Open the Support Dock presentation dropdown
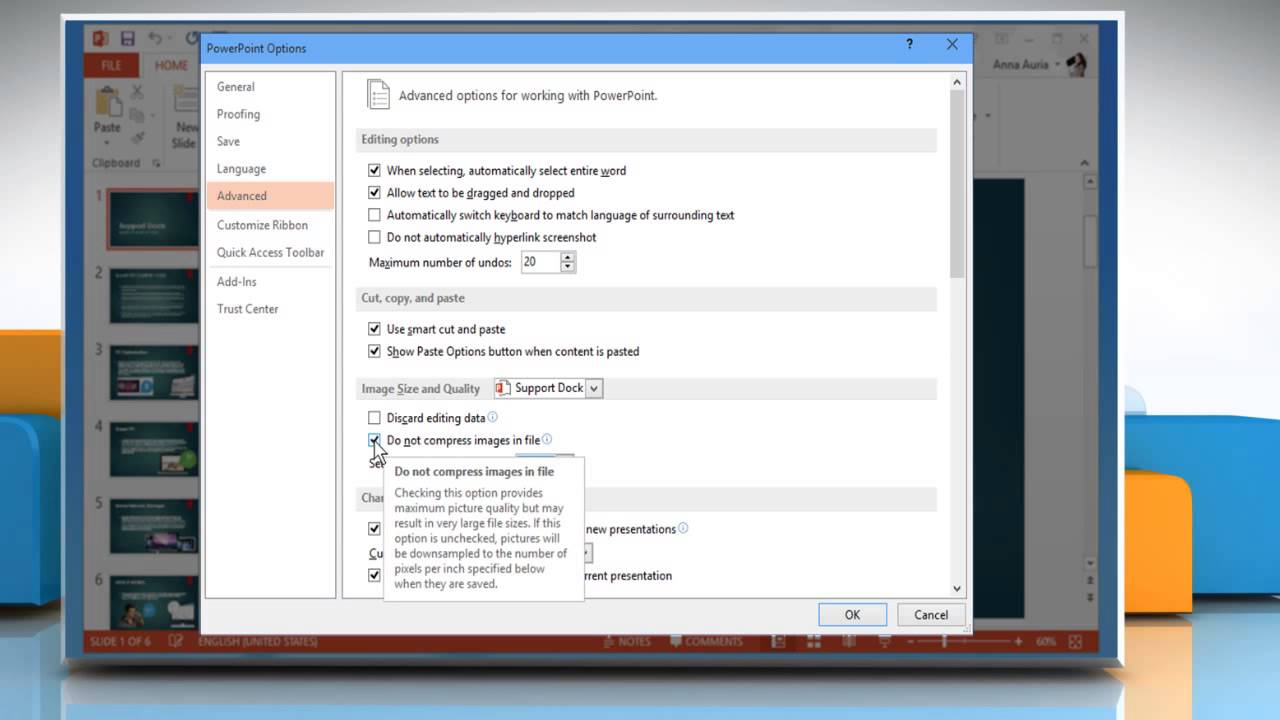1280x720 pixels. [x=594, y=388]
